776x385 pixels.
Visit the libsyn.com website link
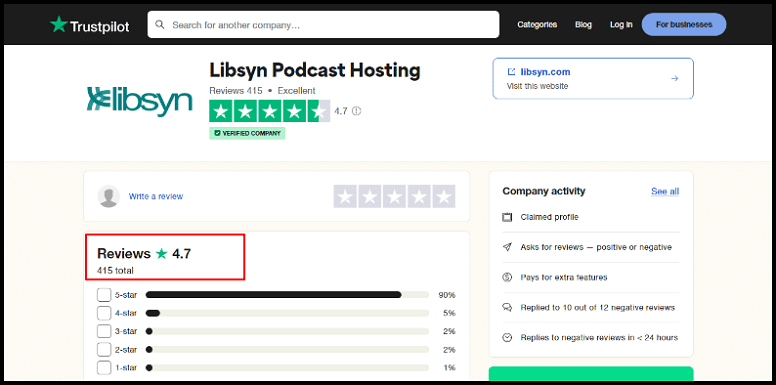[545, 72]
